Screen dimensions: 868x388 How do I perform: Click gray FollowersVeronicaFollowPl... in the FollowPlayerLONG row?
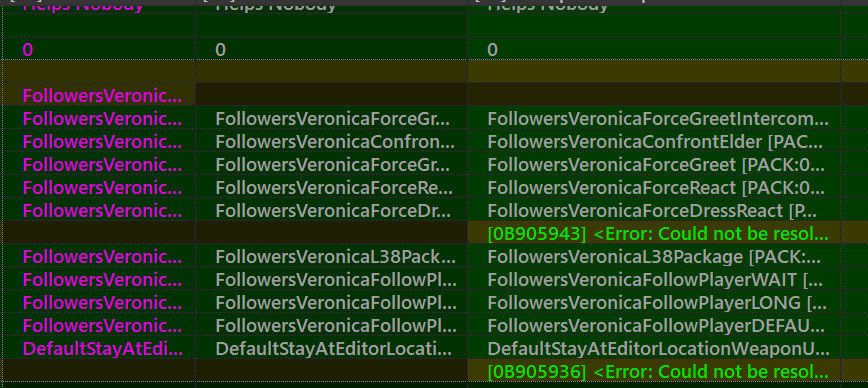[x=332, y=303]
